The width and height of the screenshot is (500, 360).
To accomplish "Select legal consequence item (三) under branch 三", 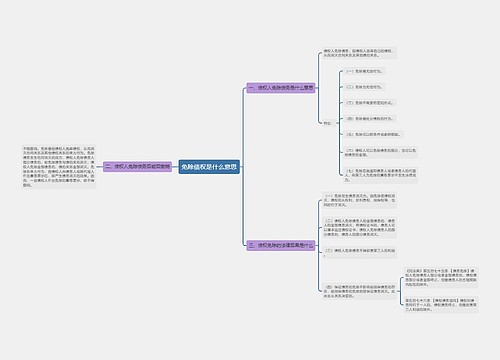I will pyautogui.click(x=359, y=252).
